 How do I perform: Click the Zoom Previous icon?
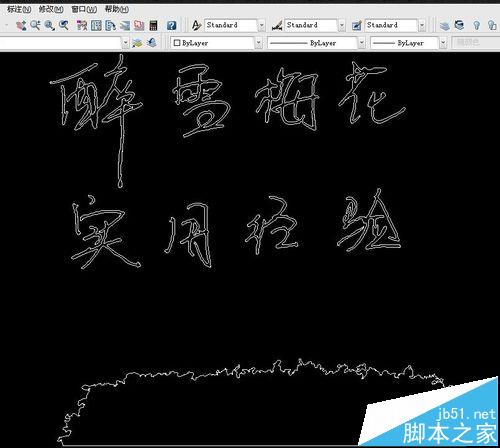(63, 25)
